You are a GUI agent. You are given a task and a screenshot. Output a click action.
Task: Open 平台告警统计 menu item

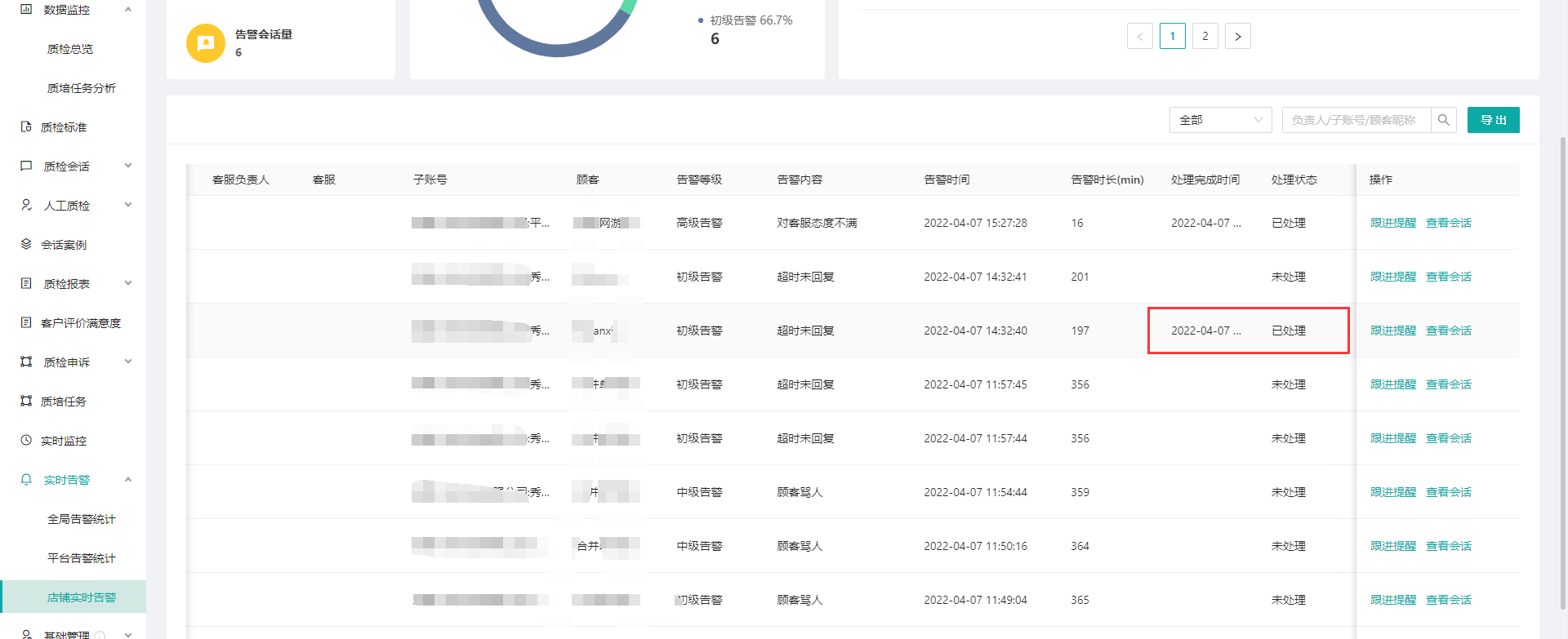click(x=82, y=558)
